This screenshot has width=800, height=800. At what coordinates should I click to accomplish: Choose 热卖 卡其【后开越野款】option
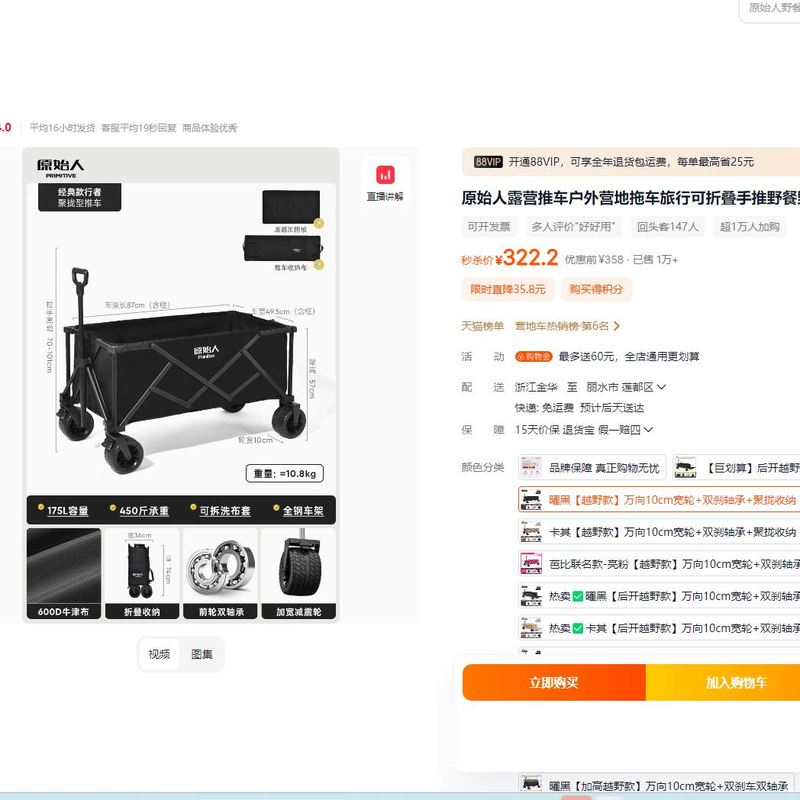[x=659, y=628]
